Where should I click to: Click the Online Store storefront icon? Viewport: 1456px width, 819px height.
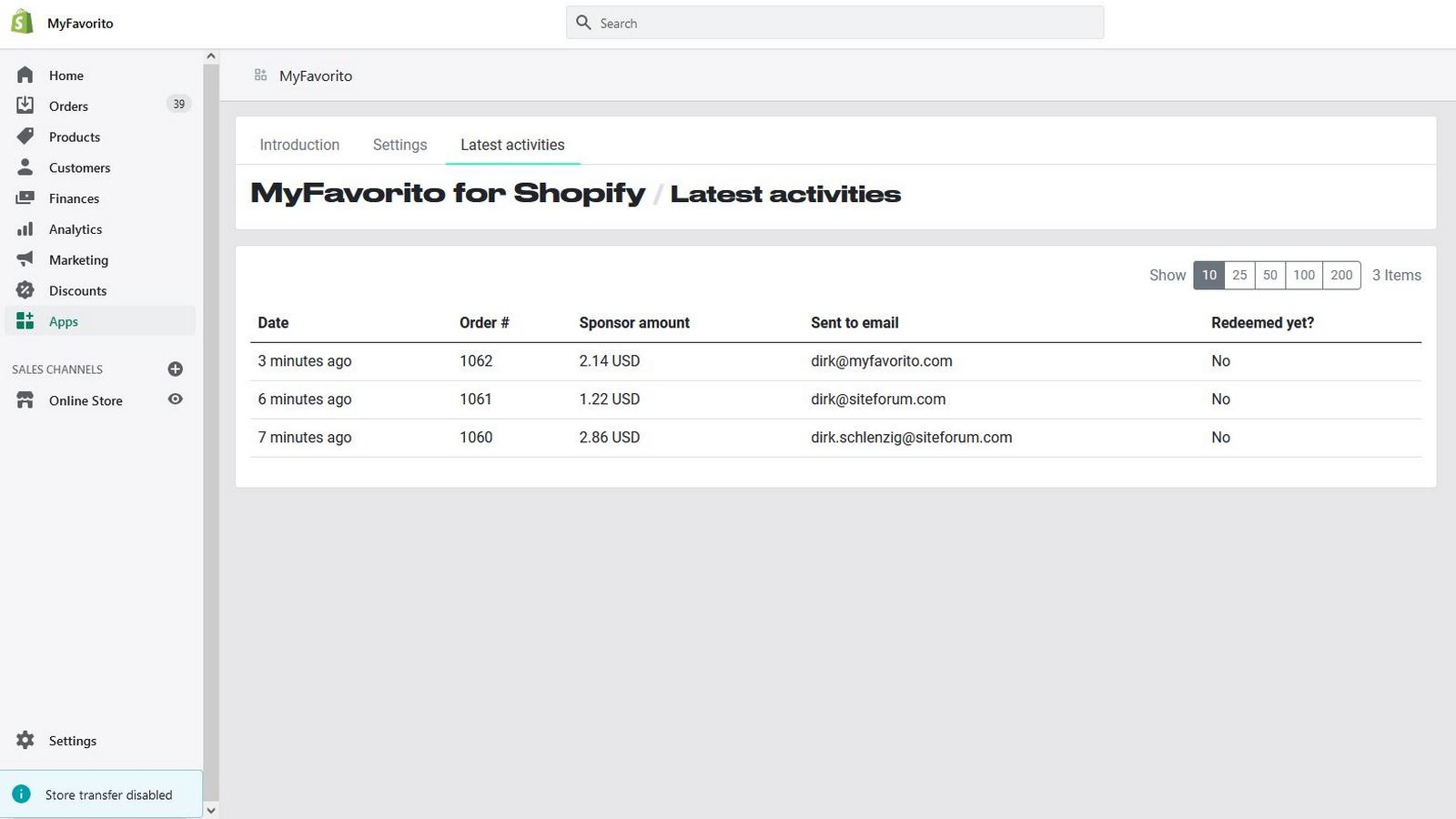click(25, 400)
